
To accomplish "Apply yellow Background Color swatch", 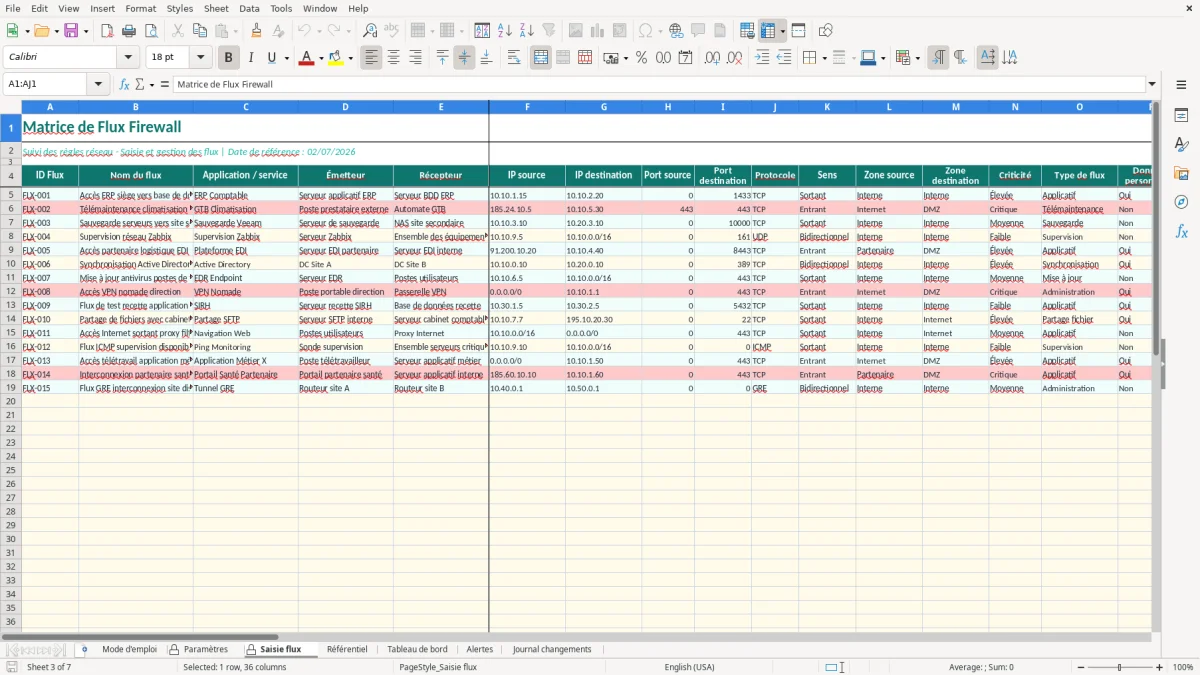I will pos(336,58).
